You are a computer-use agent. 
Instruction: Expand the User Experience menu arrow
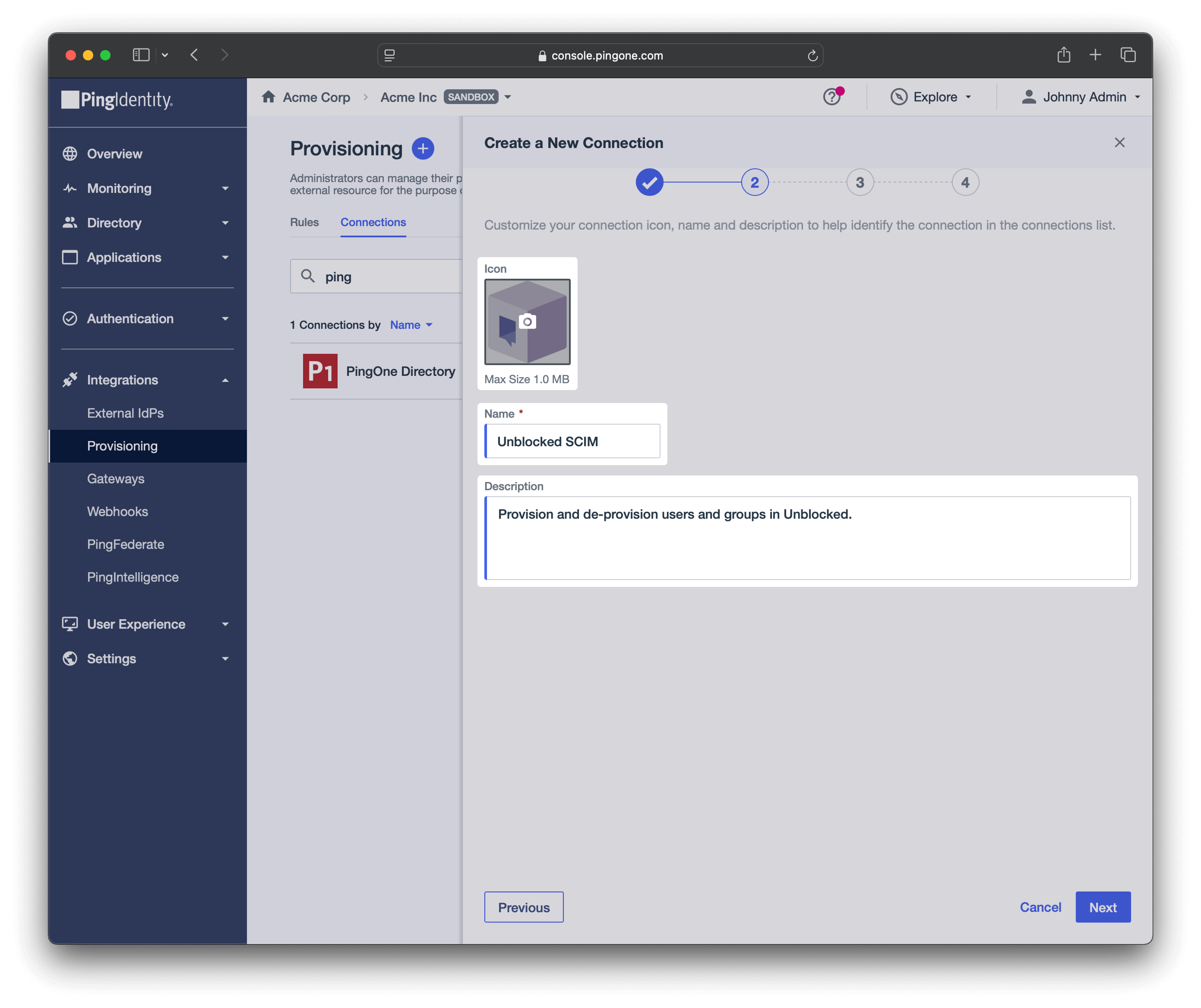coord(225,624)
